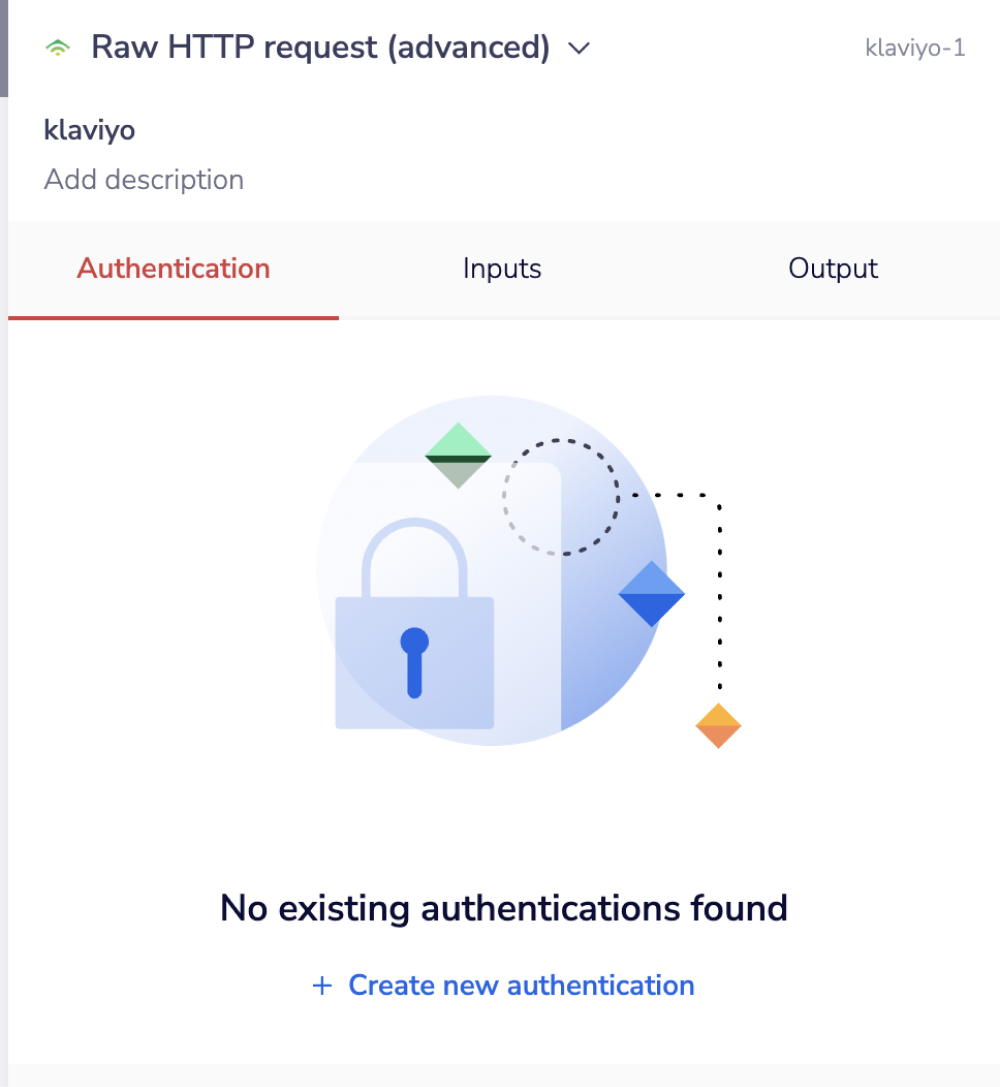
Task: Select the Authentication tab
Action: tap(173, 268)
